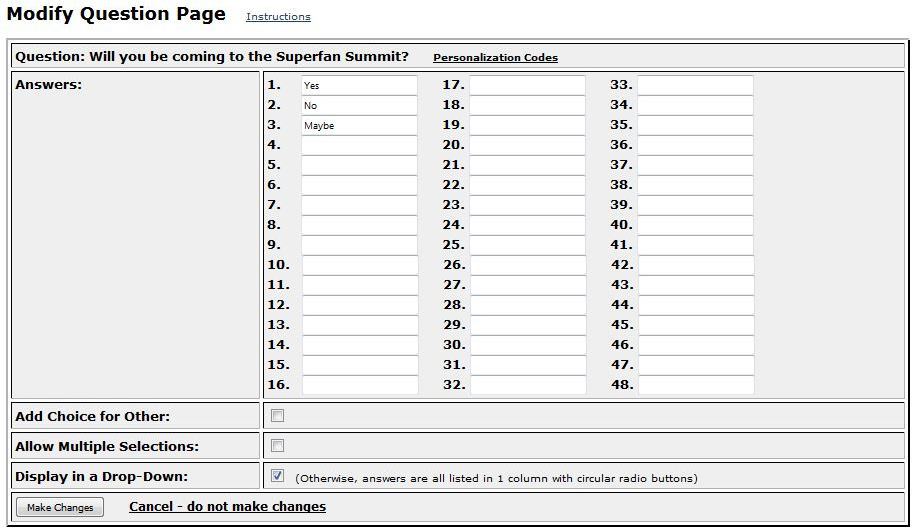
Task: Focus answer field number 48
Action: point(696,384)
